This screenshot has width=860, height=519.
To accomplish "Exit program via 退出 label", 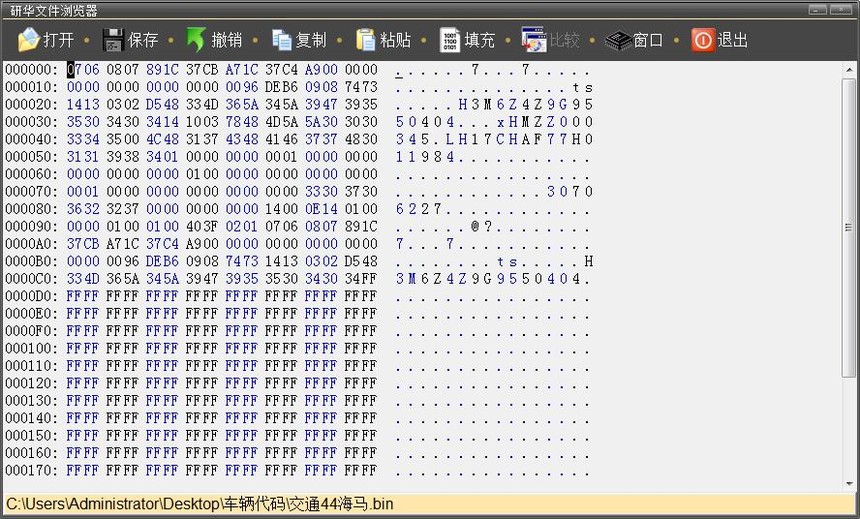I will point(732,40).
